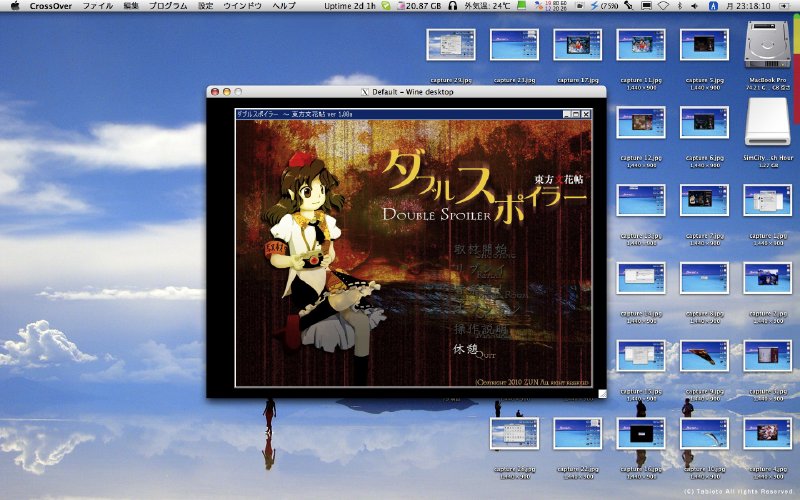
Task: Click the menu bar clock 23:18:10
Action: [x=747, y=6]
